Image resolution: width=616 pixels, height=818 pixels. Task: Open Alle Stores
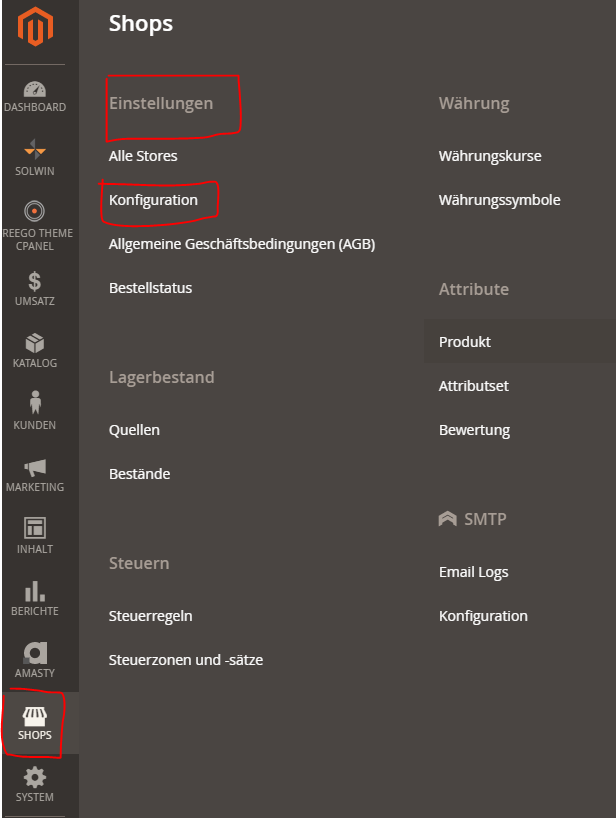[142, 155]
